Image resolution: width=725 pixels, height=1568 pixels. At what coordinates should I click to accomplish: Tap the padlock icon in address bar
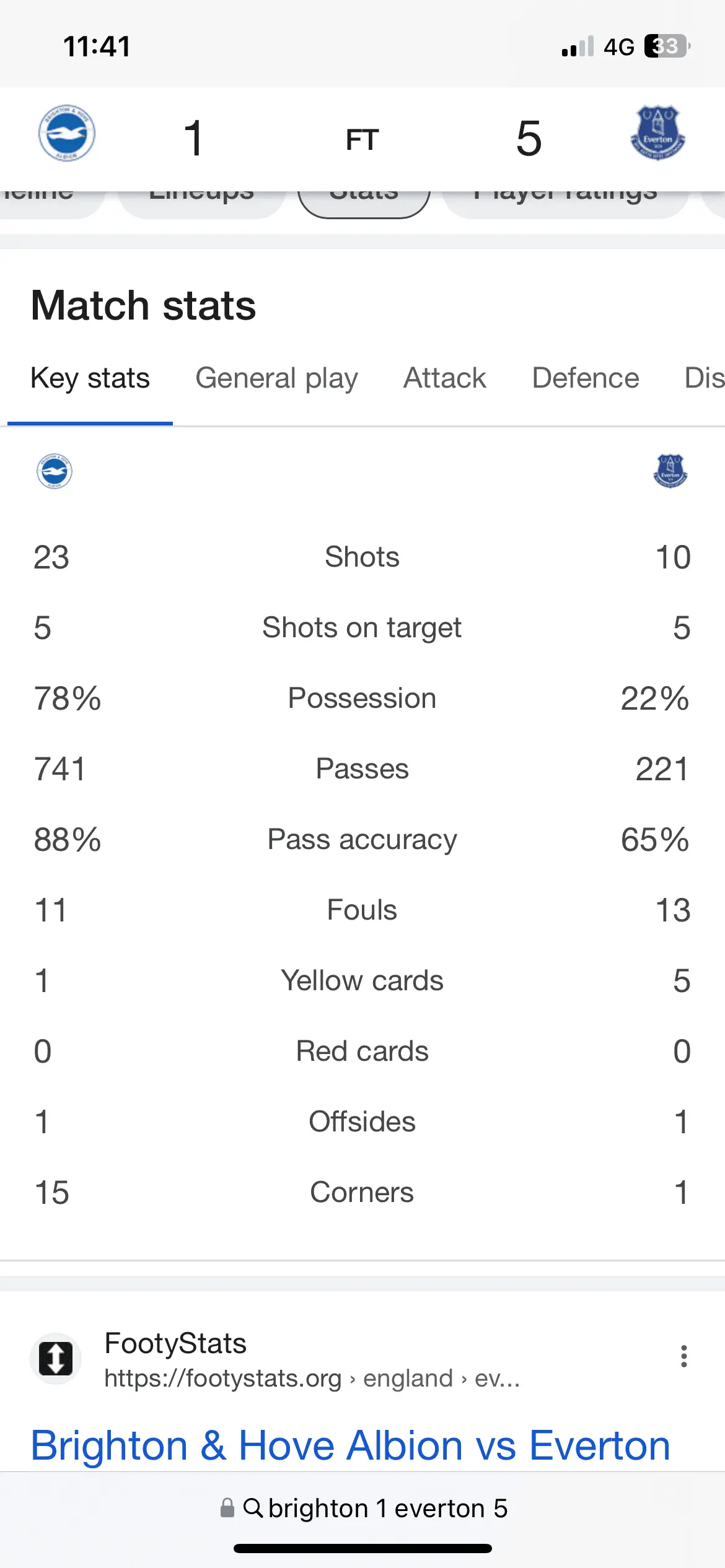pyautogui.click(x=227, y=1507)
